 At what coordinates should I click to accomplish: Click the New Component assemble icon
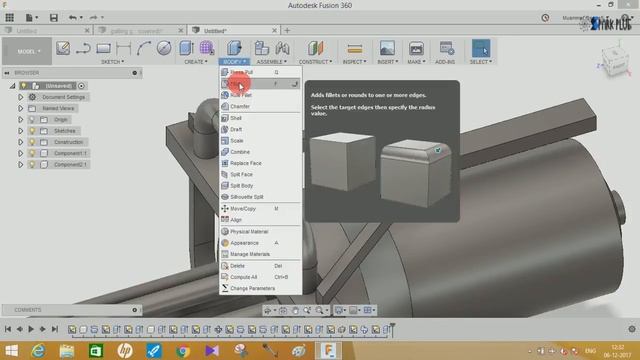tap(262, 48)
